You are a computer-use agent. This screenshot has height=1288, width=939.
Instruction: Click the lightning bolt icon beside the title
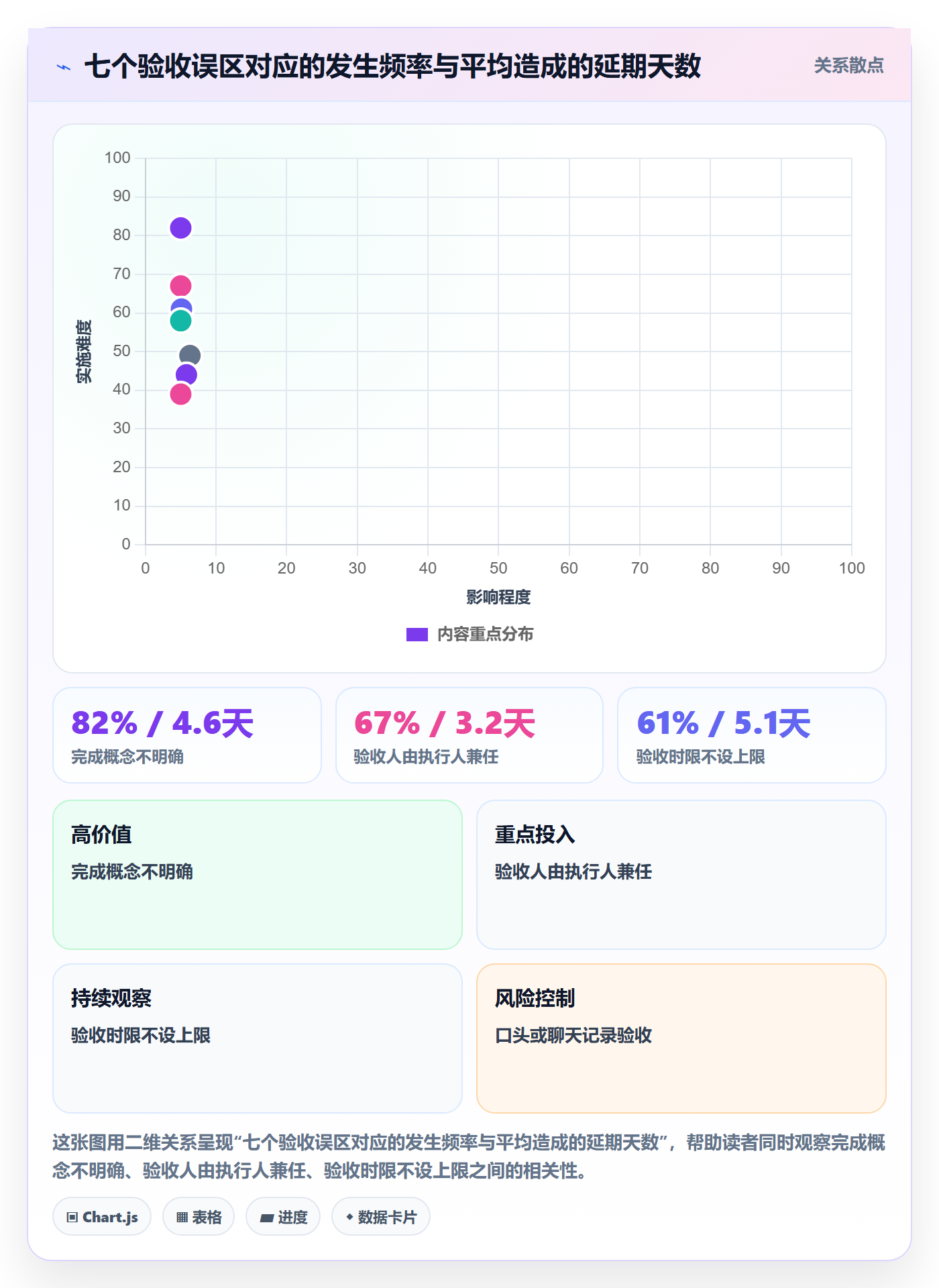64,67
